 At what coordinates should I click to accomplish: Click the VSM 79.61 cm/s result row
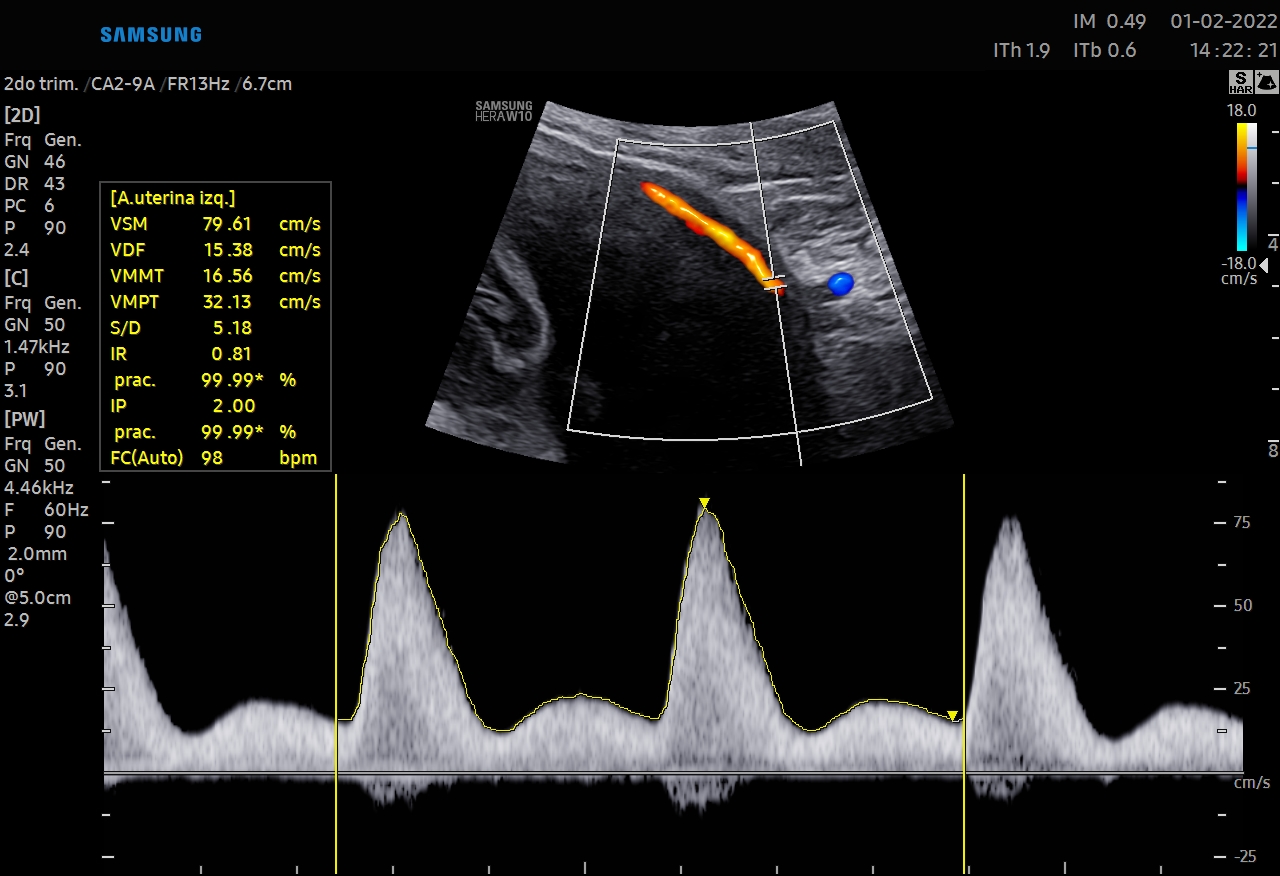[215, 224]
